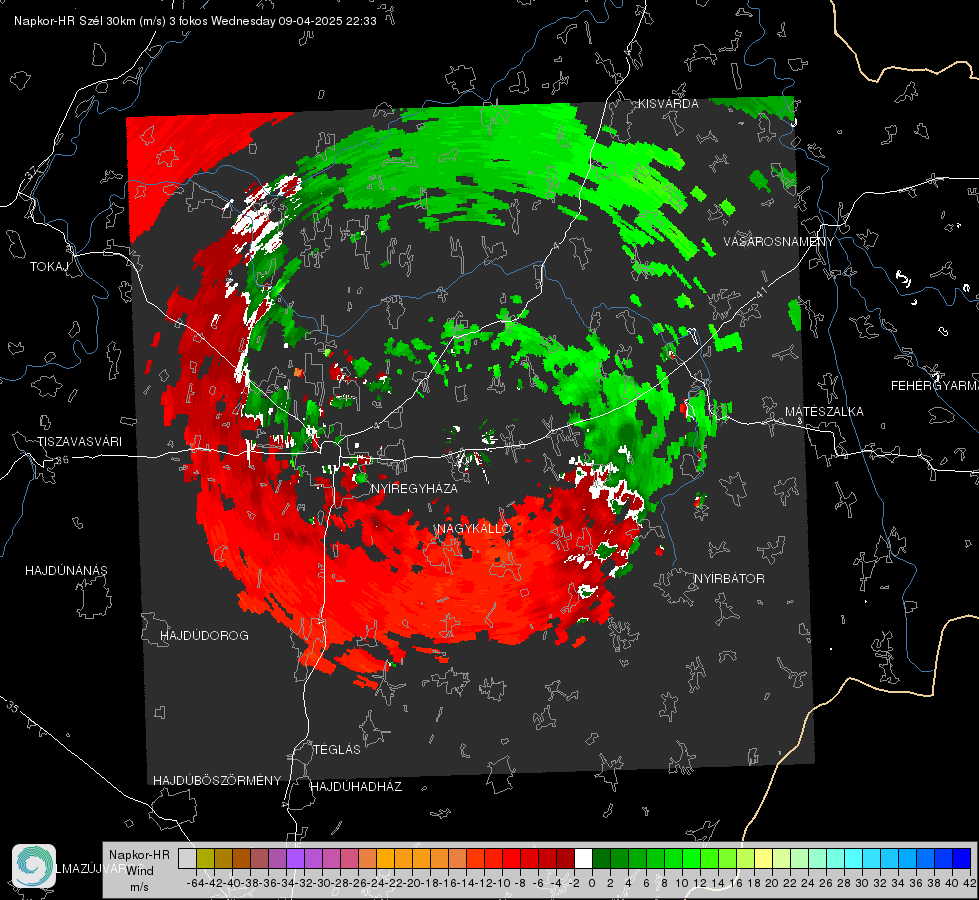The width and height of the screenshot is (979, 900).
Task: Click the white swatch in the wind legend
Action: coord(583,858)
